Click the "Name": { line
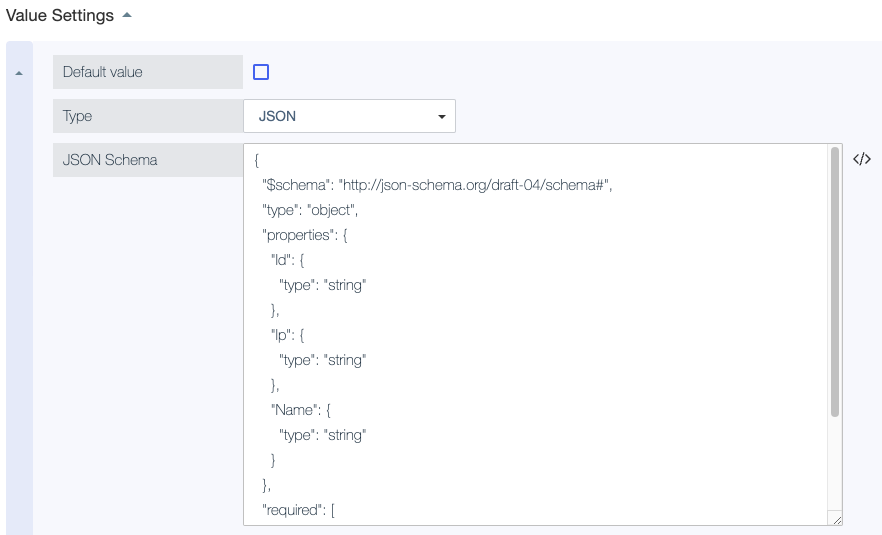This screenshot has height=535, width=882. pyautogui.click(x=300, y=410)
